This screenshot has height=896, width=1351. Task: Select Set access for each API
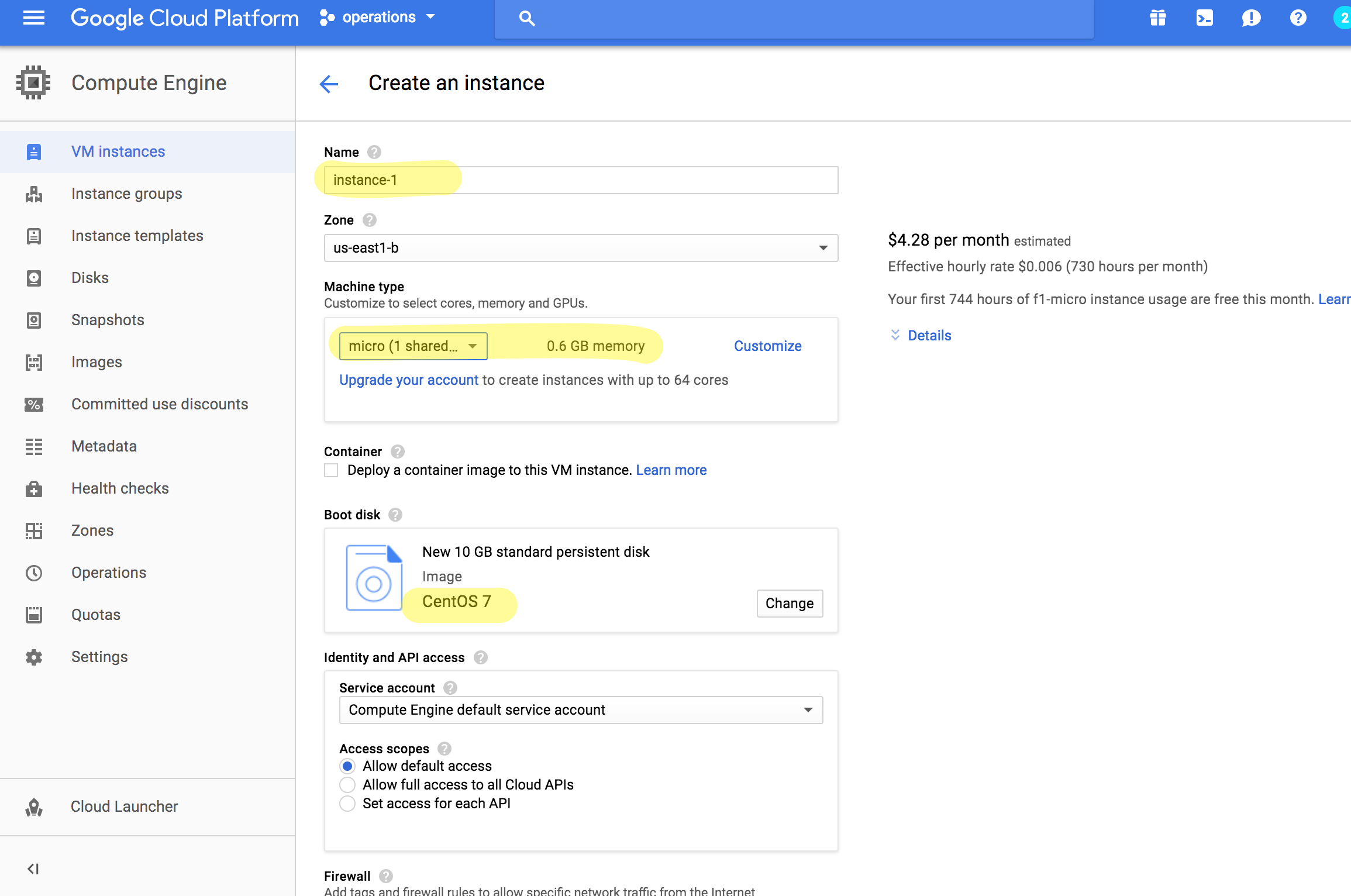[x=347, y=803]
